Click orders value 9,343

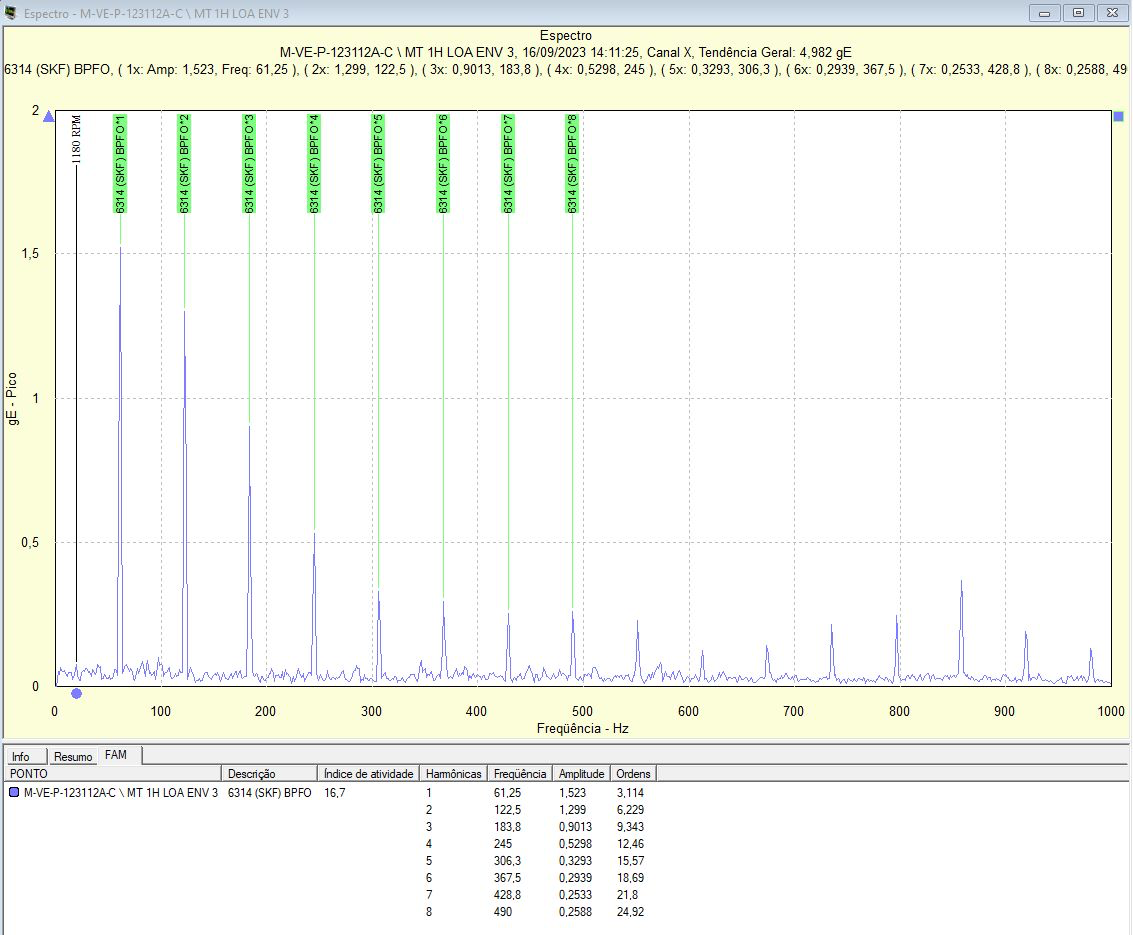[x=630, y=827]
